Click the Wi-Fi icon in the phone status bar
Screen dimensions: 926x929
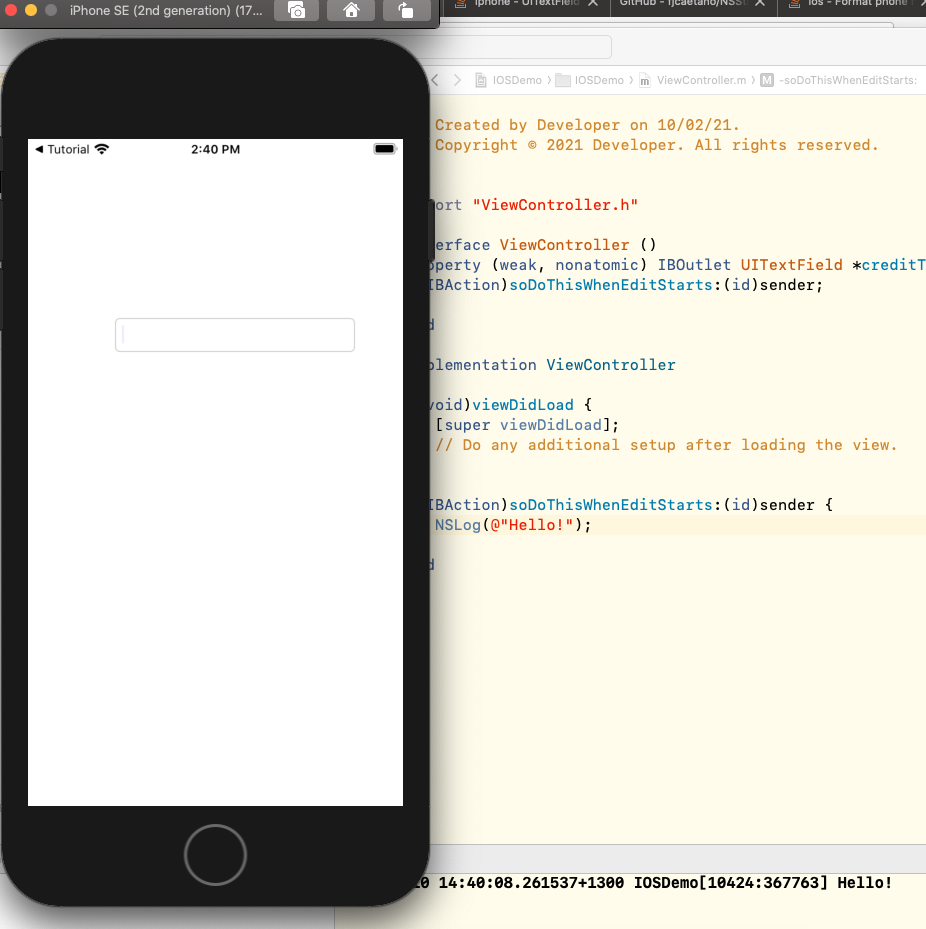click(x=102, y=149)
